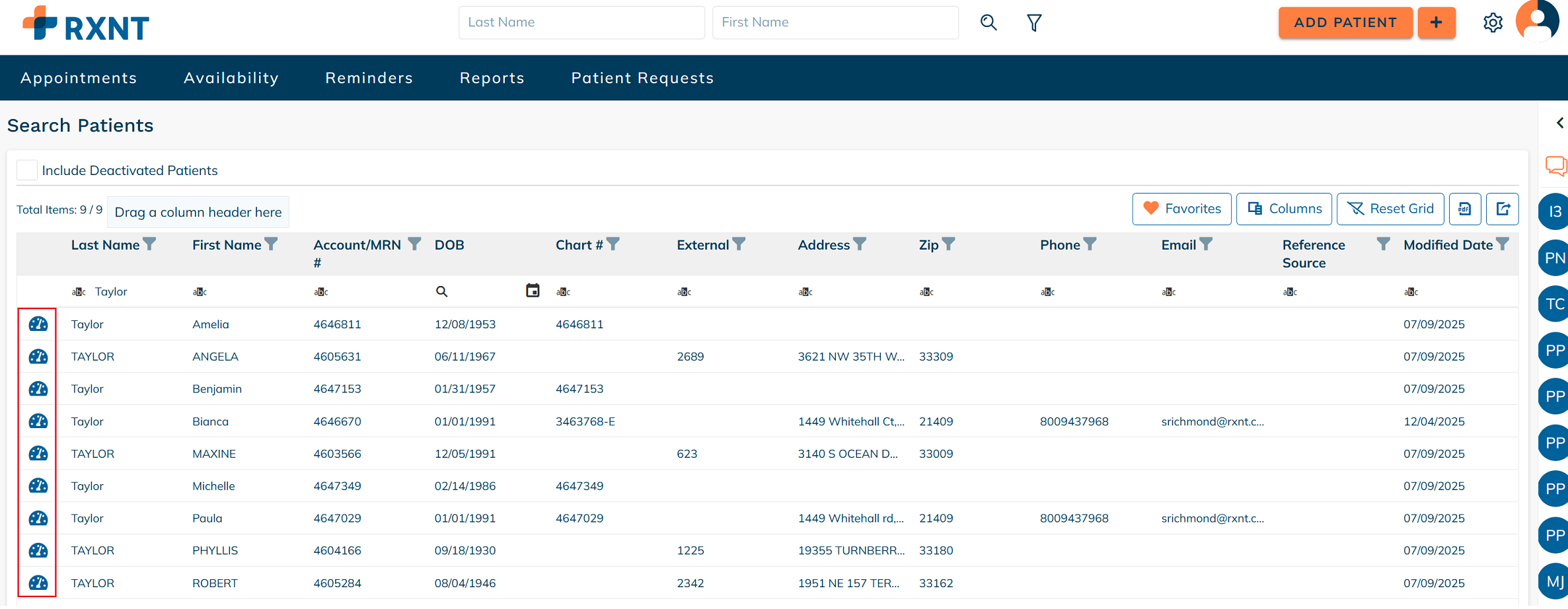Open the Zip column filter funnel

[x=949, y=244]
